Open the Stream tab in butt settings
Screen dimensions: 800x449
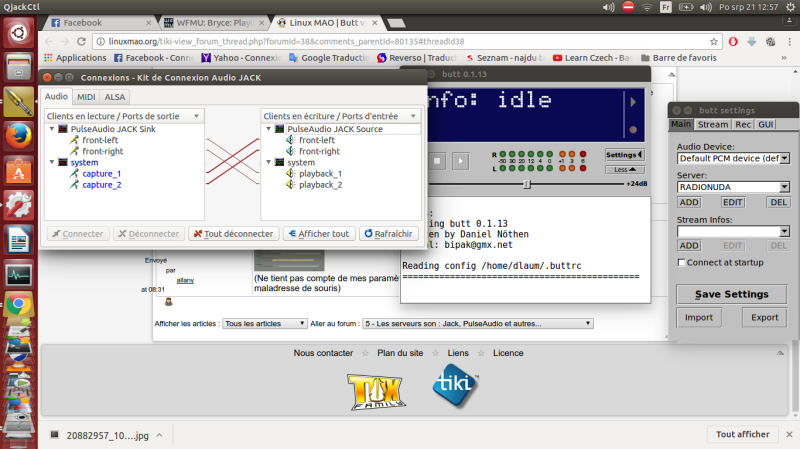point(713,124)
